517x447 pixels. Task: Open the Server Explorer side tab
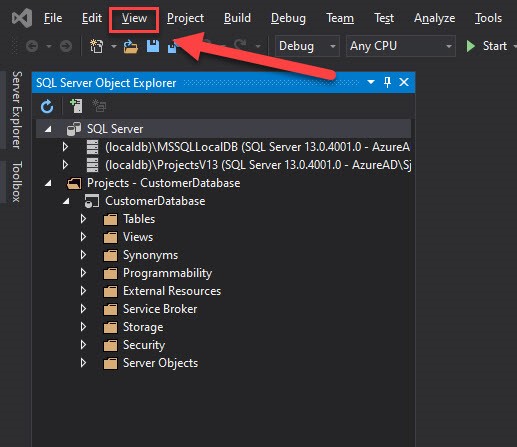click(17, 110)
